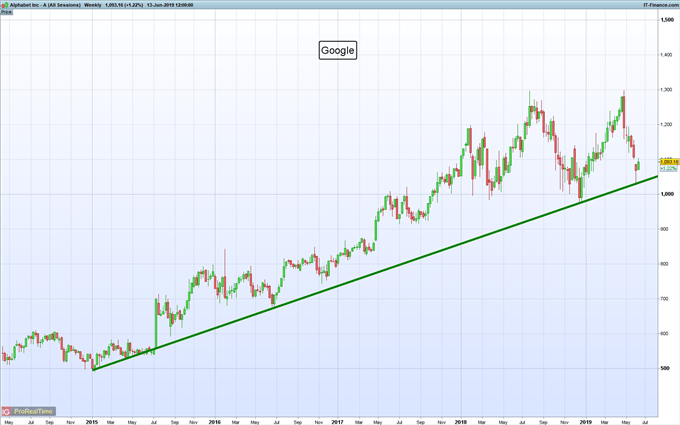The width and height of the screenshot is (680, 425).
Task: Click the 2015 label on time axis
Action: pyautogui.click(x=92, y=422)
